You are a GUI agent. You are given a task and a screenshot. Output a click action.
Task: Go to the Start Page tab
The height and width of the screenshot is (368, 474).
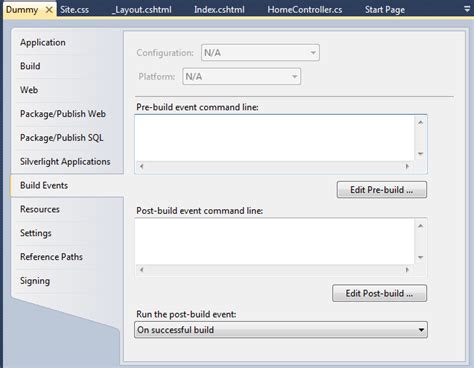[385, 10]
